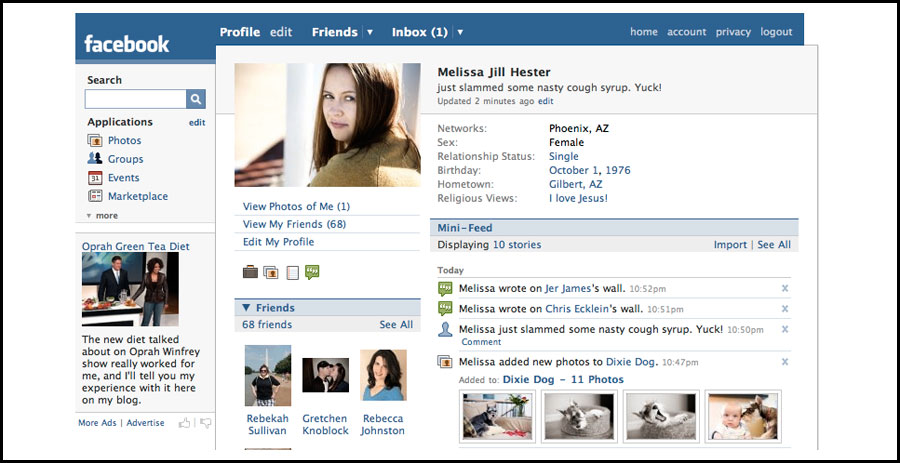Dismiss the Dixie Dog photos story

pyautogui.click(x=785, y=362)
